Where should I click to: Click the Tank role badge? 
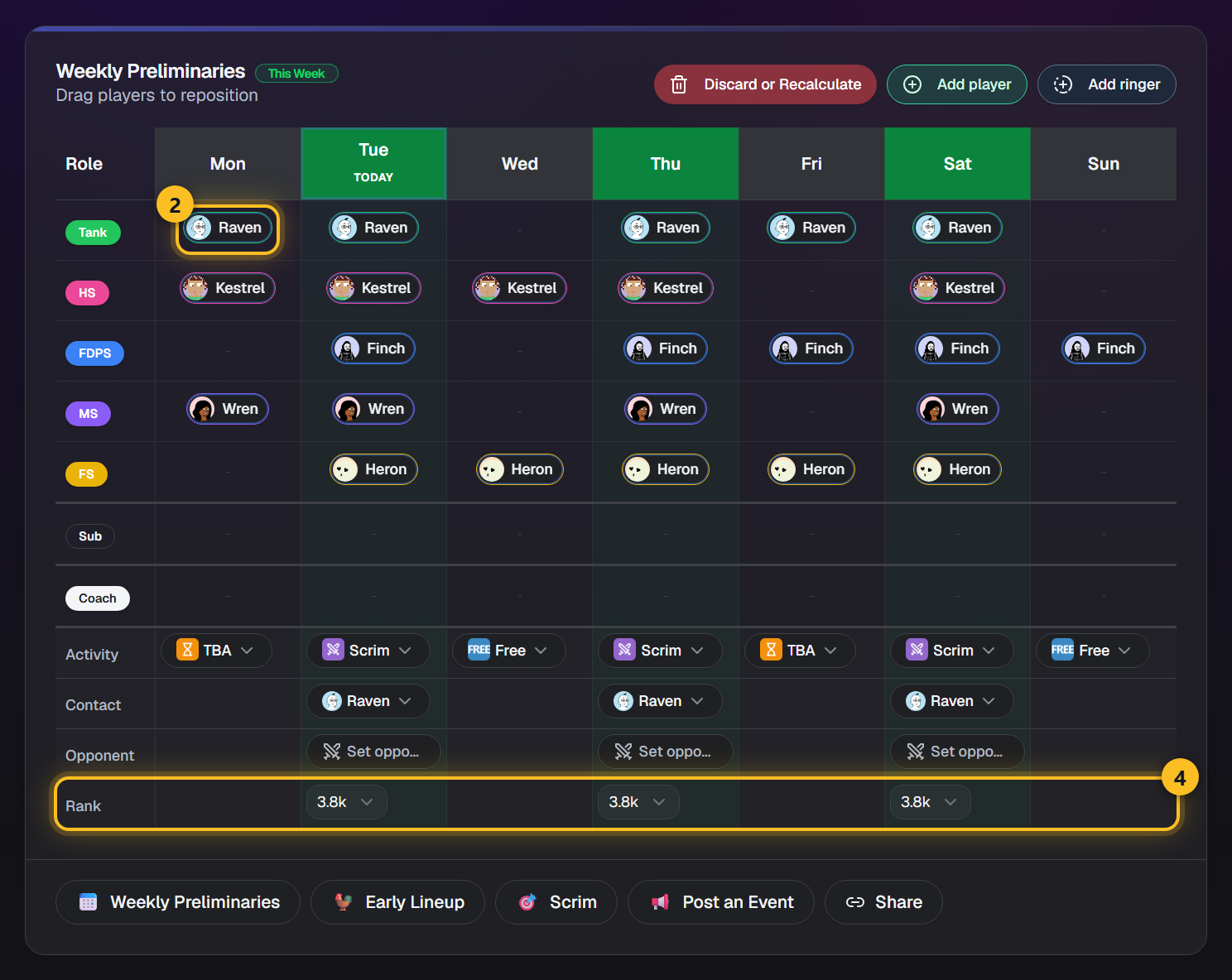93,233
